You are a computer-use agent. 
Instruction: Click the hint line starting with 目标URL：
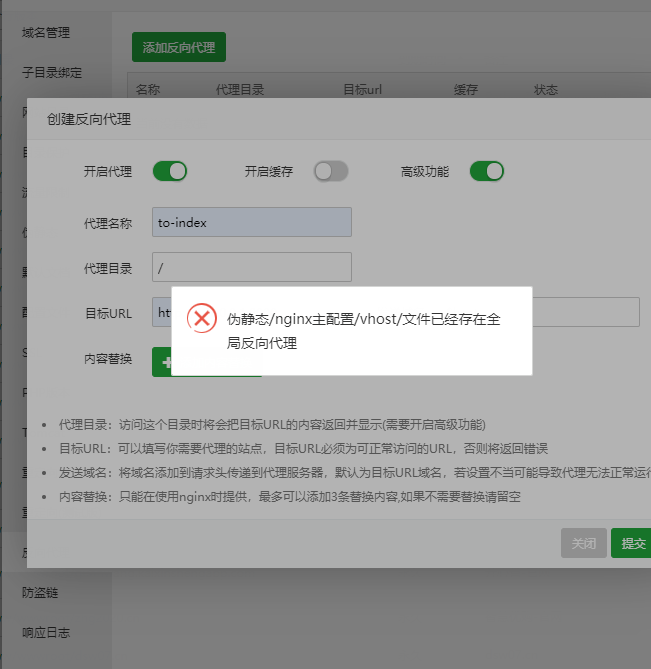coord(303,449)
